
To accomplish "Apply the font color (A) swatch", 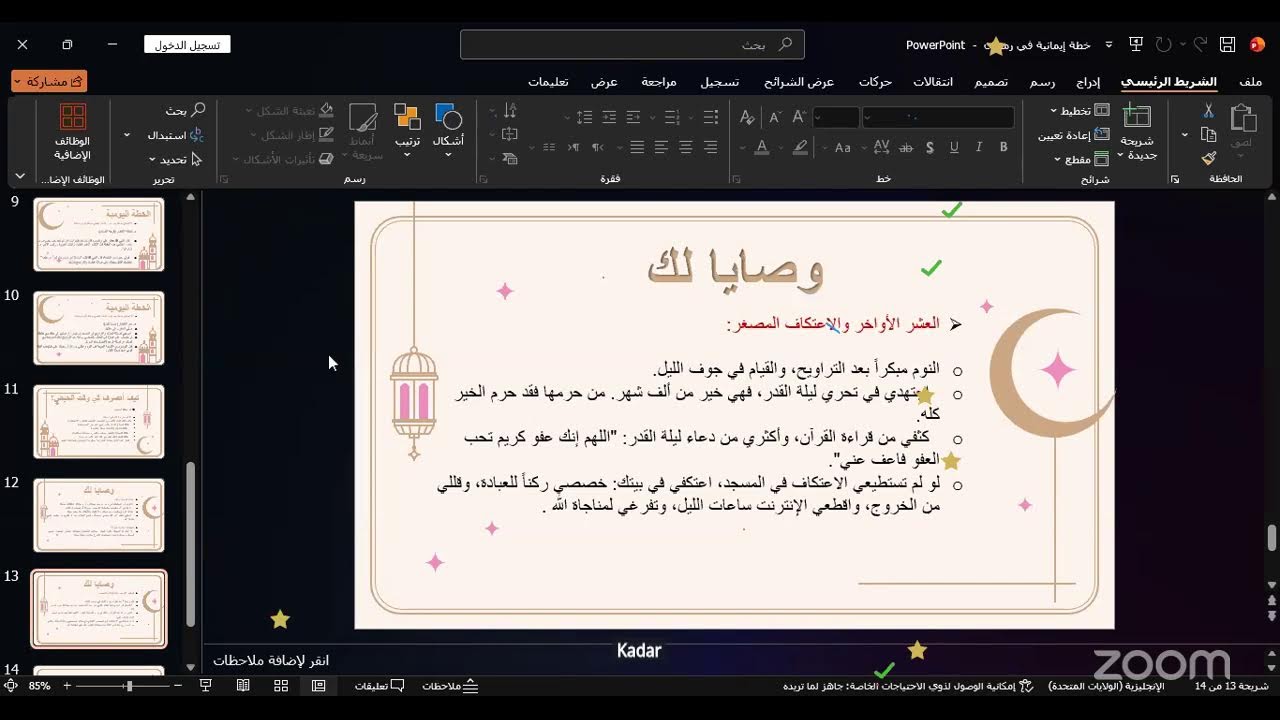I will (761, 147).
